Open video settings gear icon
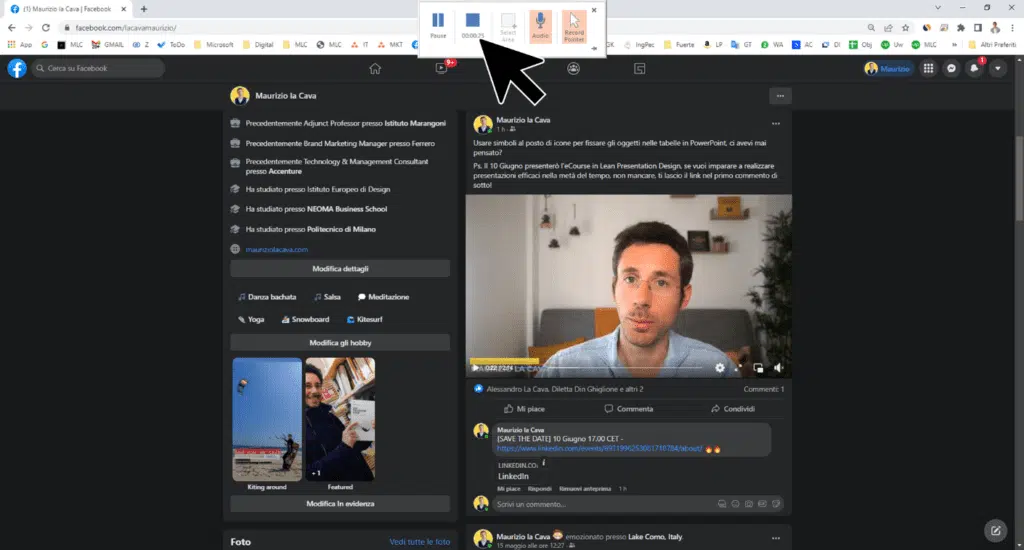Image resolution: width=1024 pixels, height=550 pixels. 720,368
